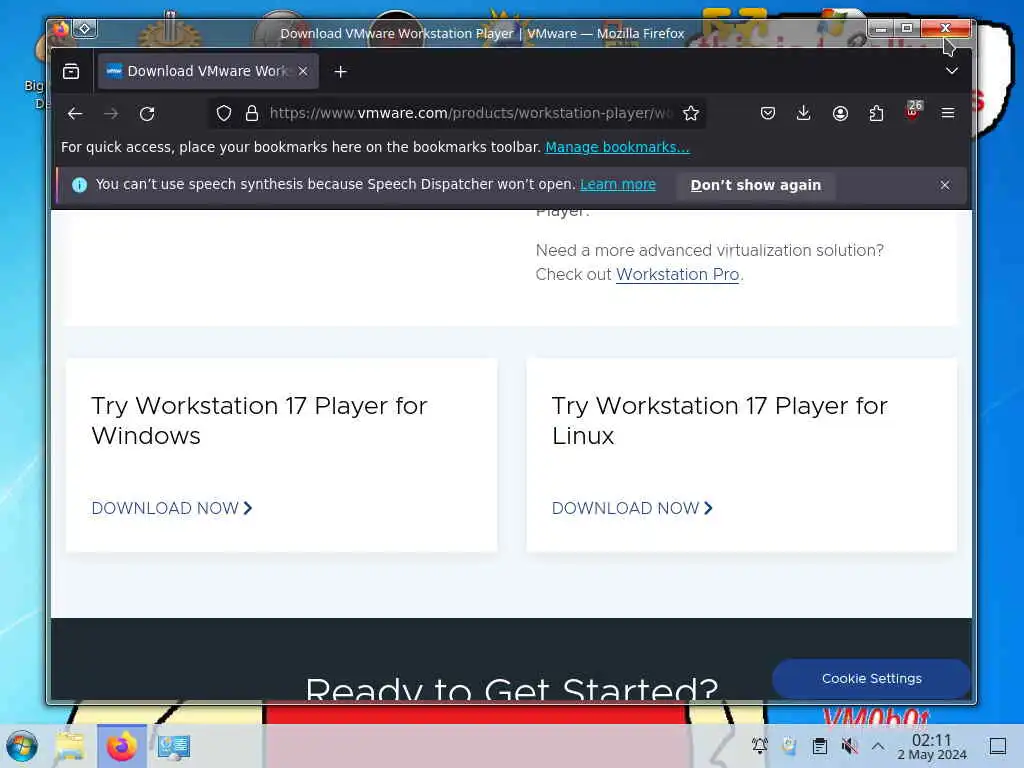Reload the current page
The image size is (1024, 768).
coord(147,114)
